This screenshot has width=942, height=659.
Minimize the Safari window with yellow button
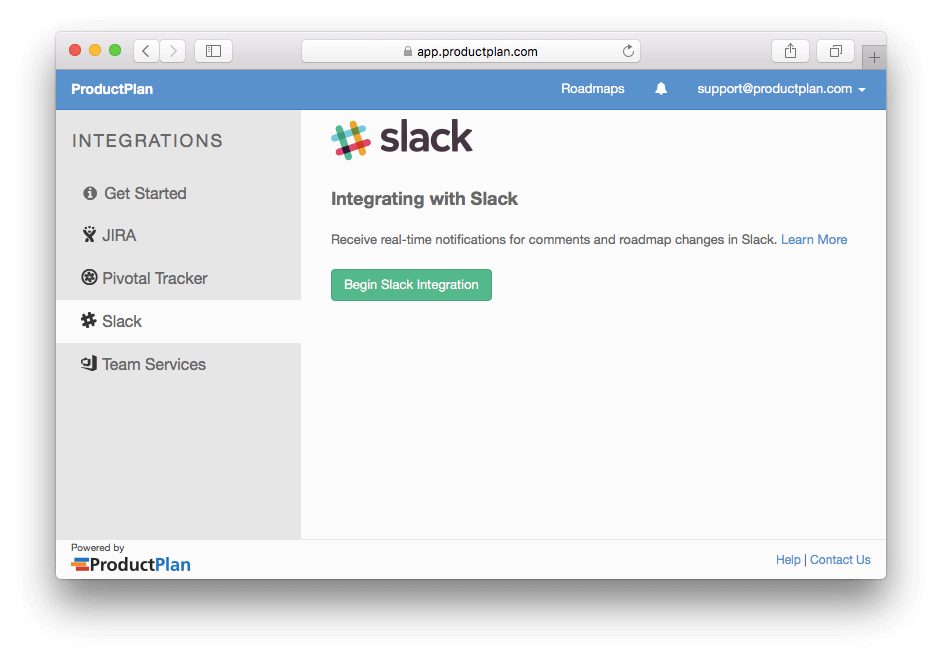(95, 50)
